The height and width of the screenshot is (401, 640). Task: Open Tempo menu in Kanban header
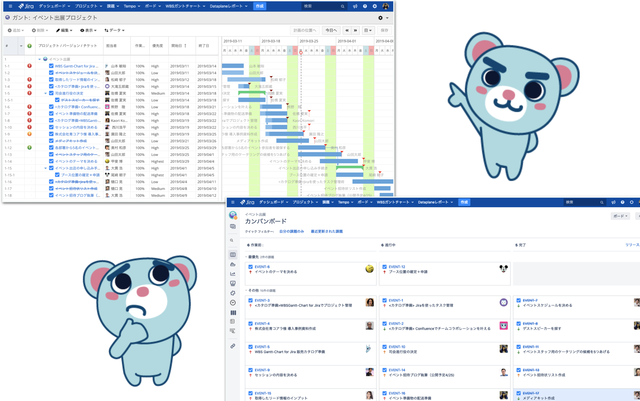click(x=345, y=202)
